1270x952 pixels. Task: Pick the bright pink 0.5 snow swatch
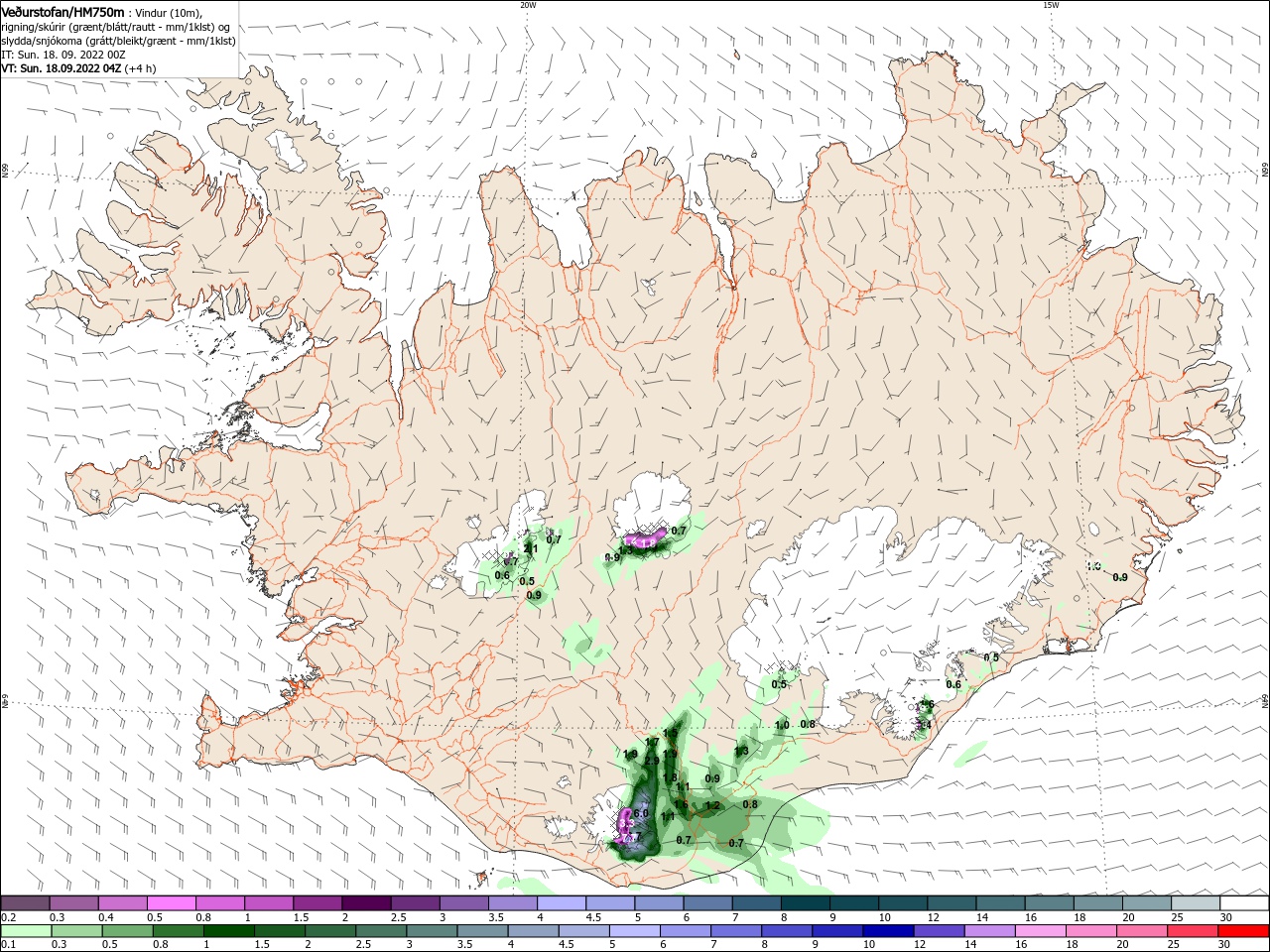171,903
